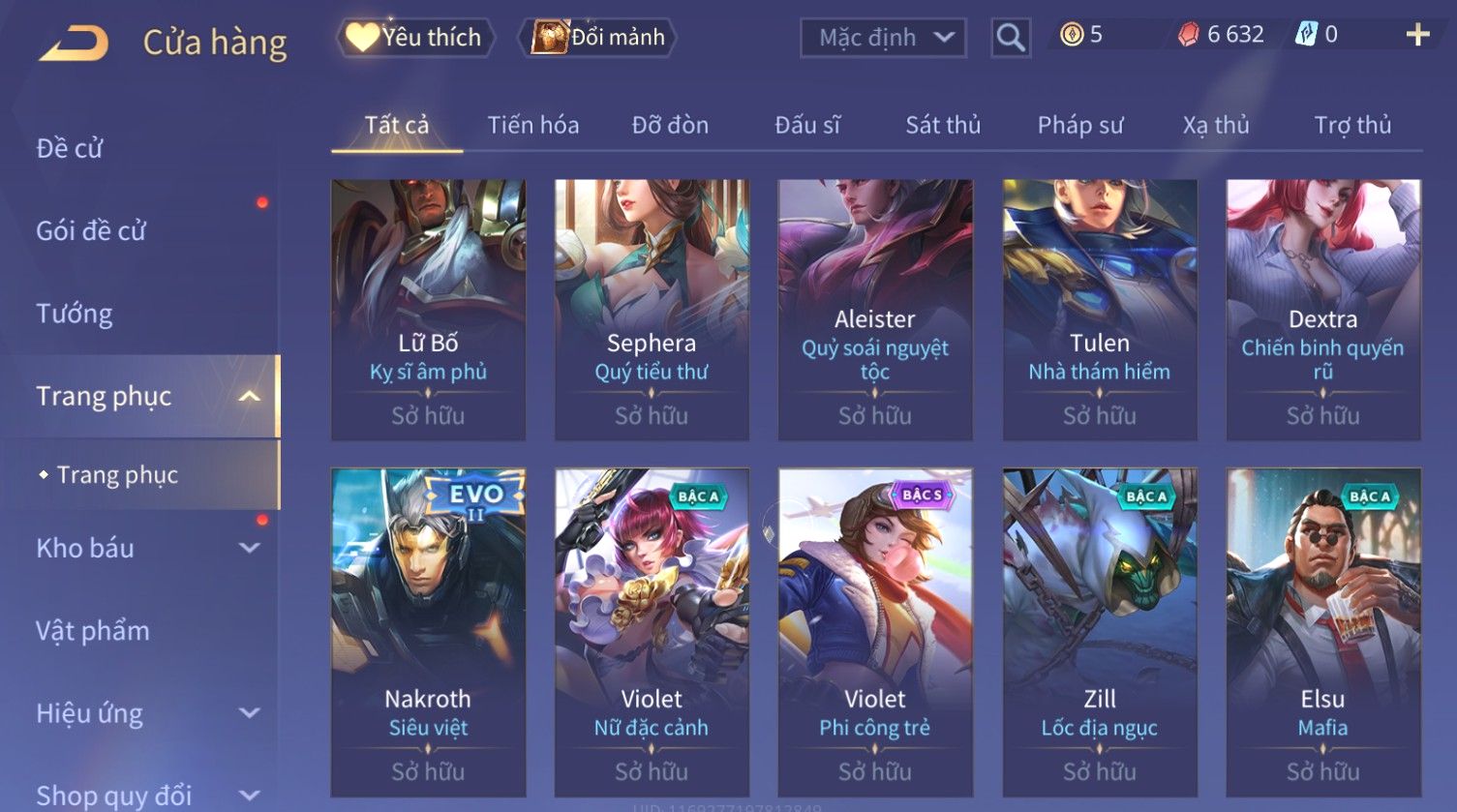Open the search magnifier icon
The image size is (1457, 812).
click(1011, 38)
